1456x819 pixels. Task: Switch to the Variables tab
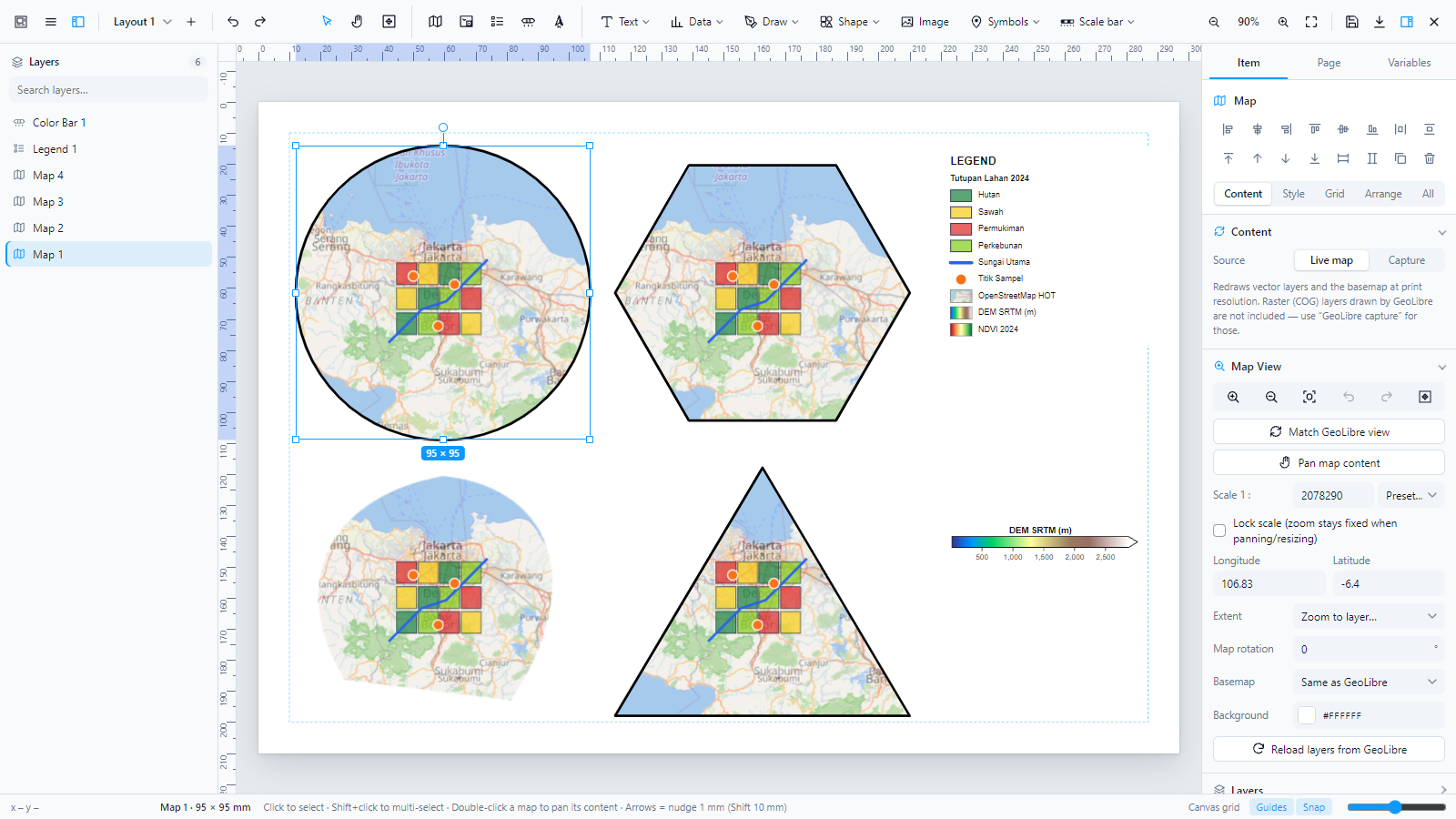[1409, 63]
